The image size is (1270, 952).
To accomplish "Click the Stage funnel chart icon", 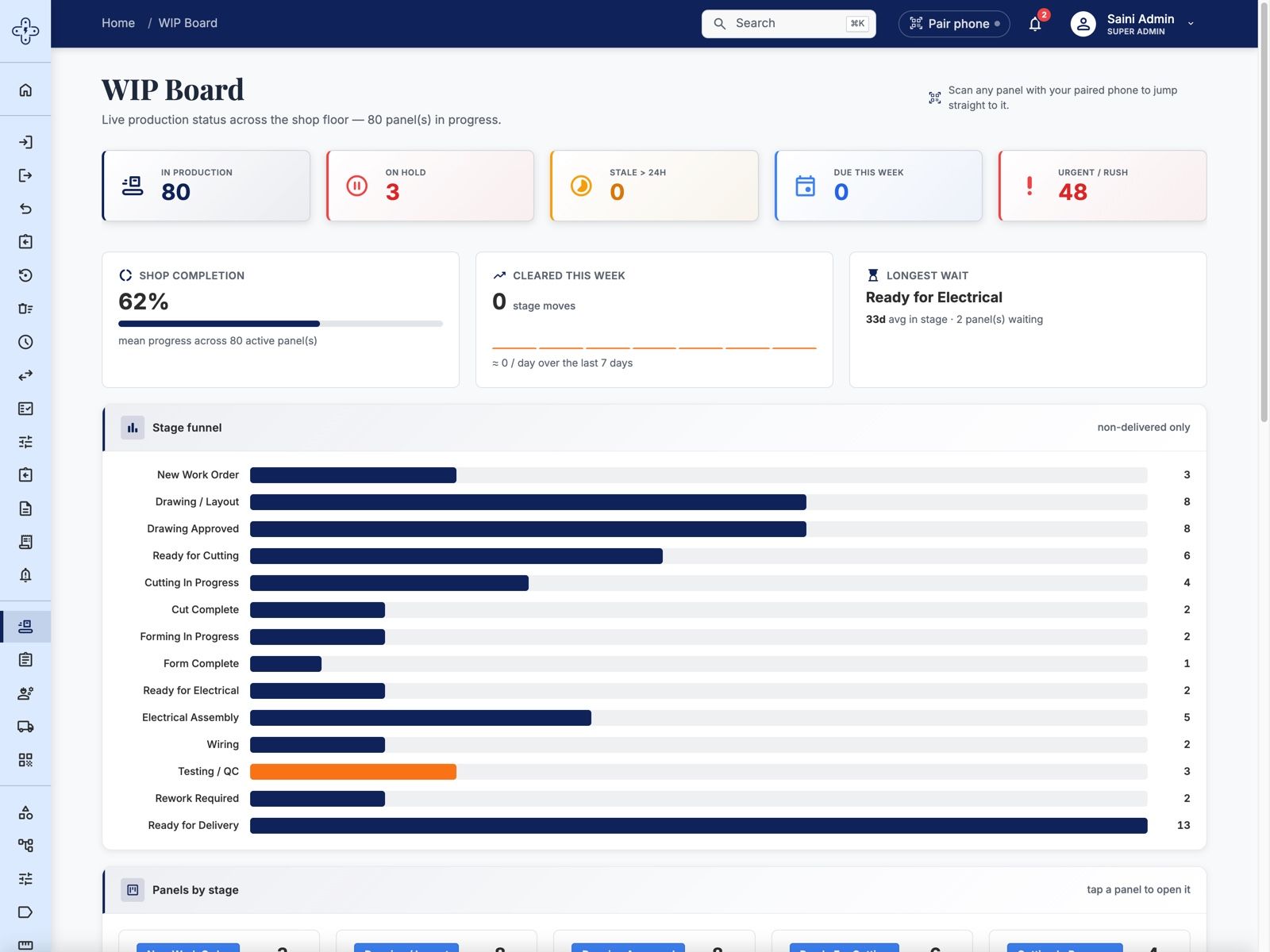I will [133, 428].
